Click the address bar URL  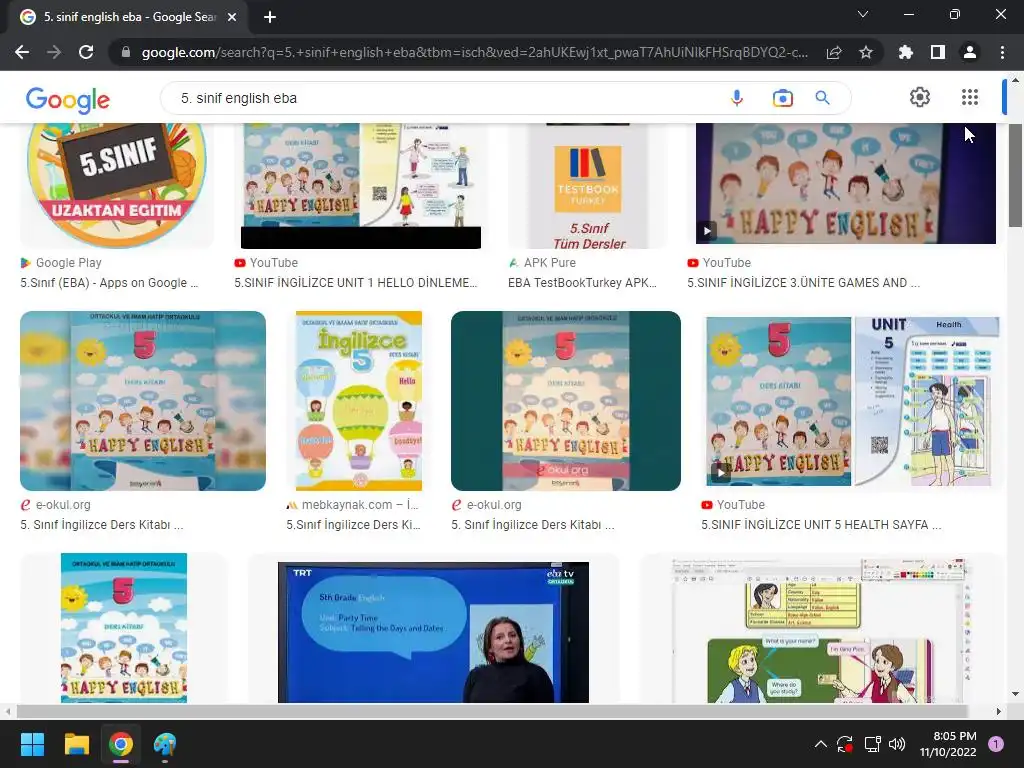point(474,52)
